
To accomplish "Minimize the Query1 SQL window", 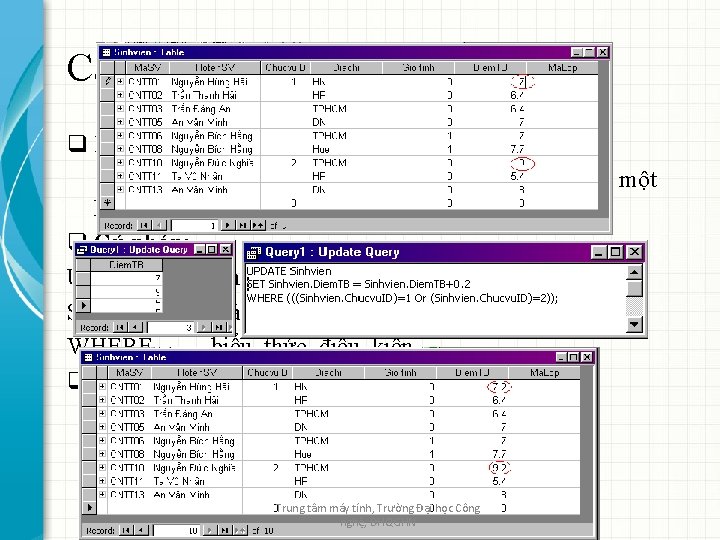I will point(598,252).
